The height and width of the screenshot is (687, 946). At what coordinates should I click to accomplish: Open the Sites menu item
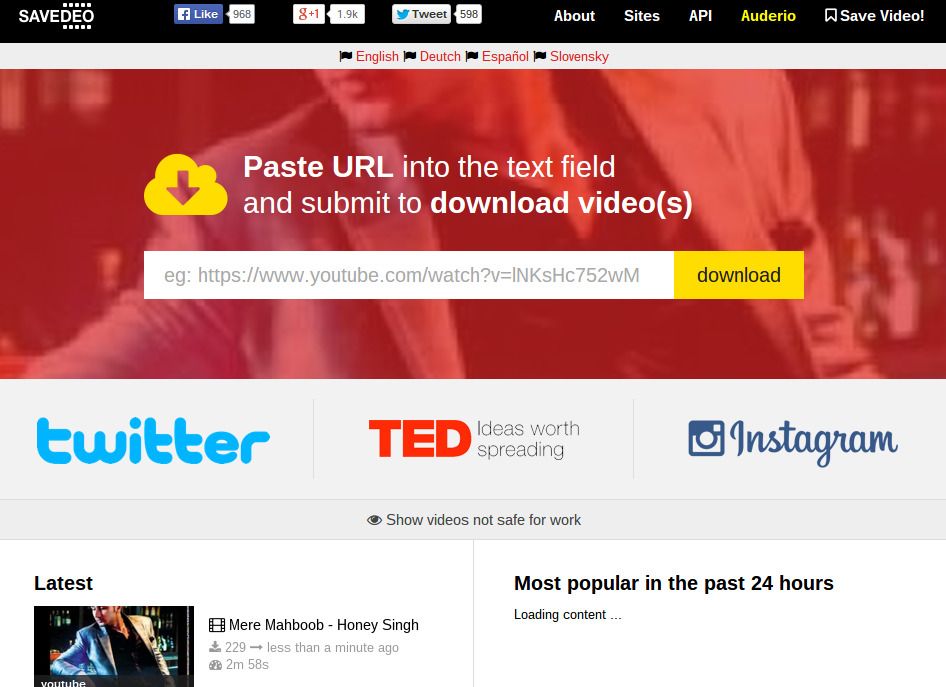pos(641,16)
